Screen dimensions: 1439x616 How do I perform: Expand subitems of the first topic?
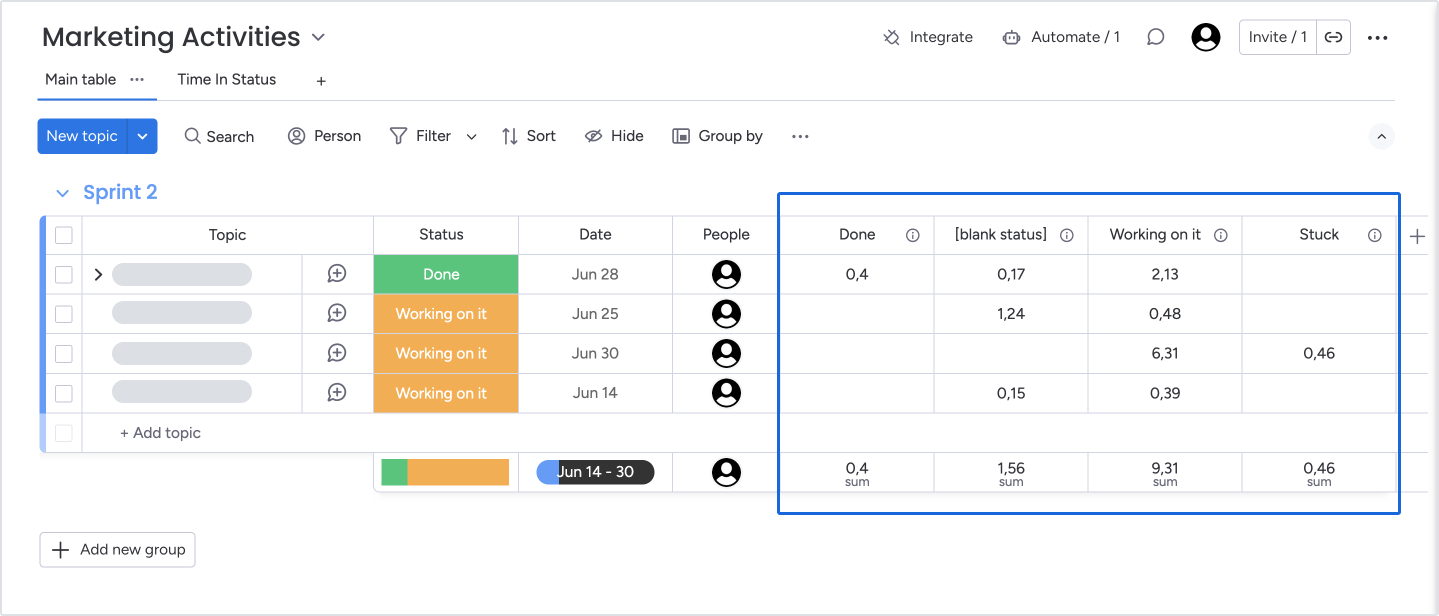pyautogui.click(x=98, y=274)
